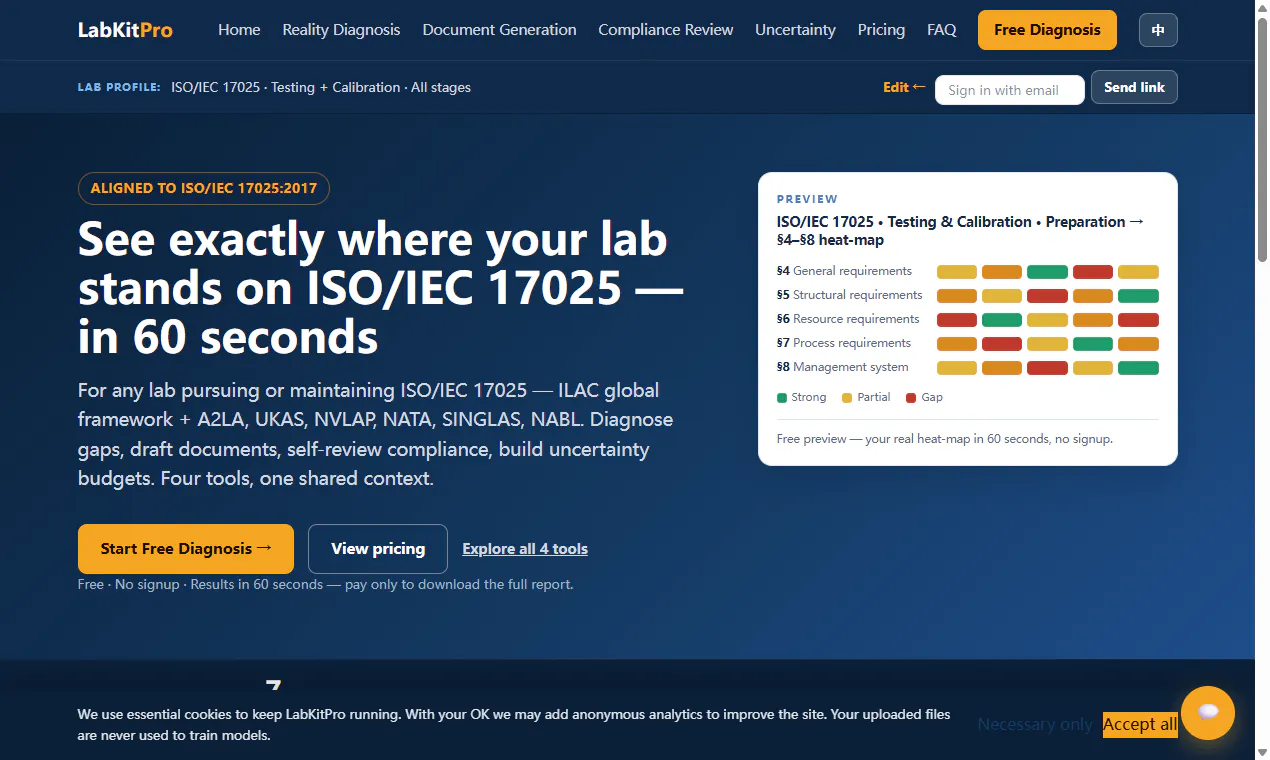Click View pricing button
Image resolution: width=1270 pixels, height=760 pixels.
coord(378,548)
